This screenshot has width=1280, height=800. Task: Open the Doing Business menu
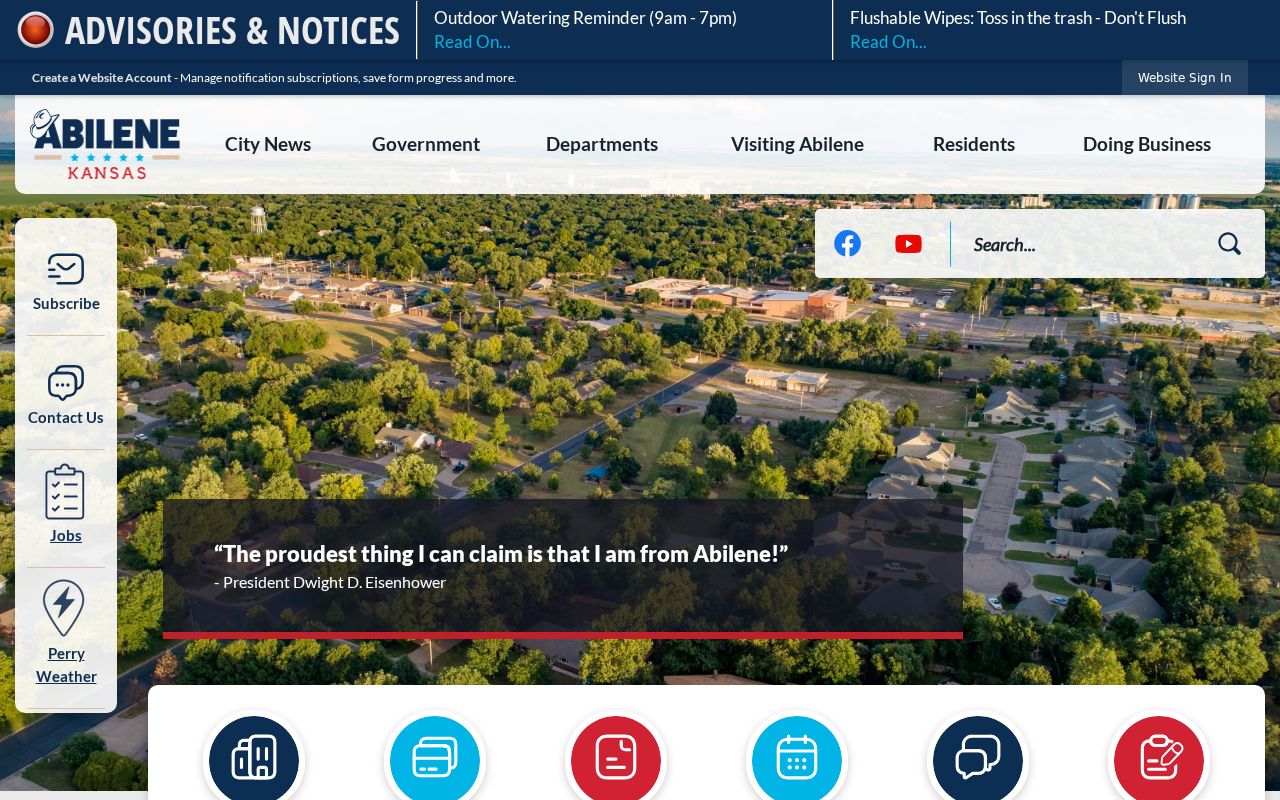click(1147, 144)
